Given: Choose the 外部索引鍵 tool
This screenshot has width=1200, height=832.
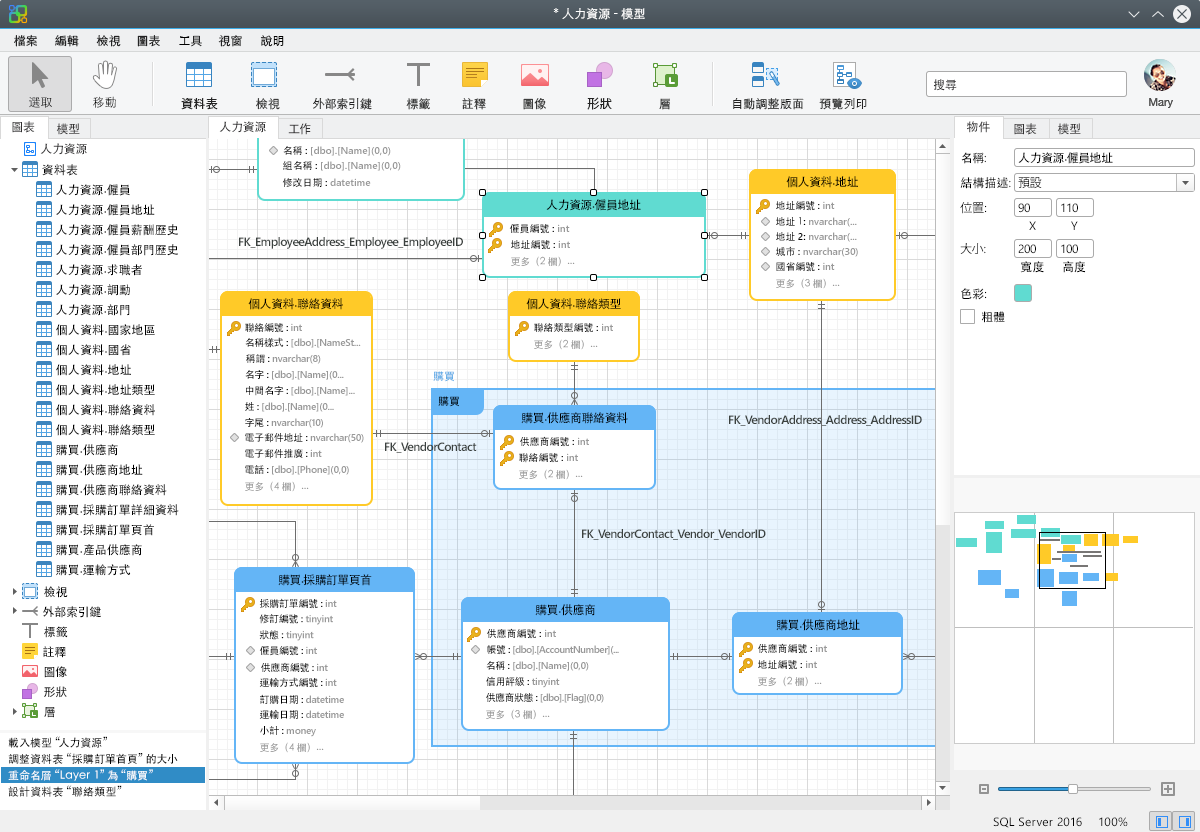Looking at the screenshot, I should tap(341, 83).
